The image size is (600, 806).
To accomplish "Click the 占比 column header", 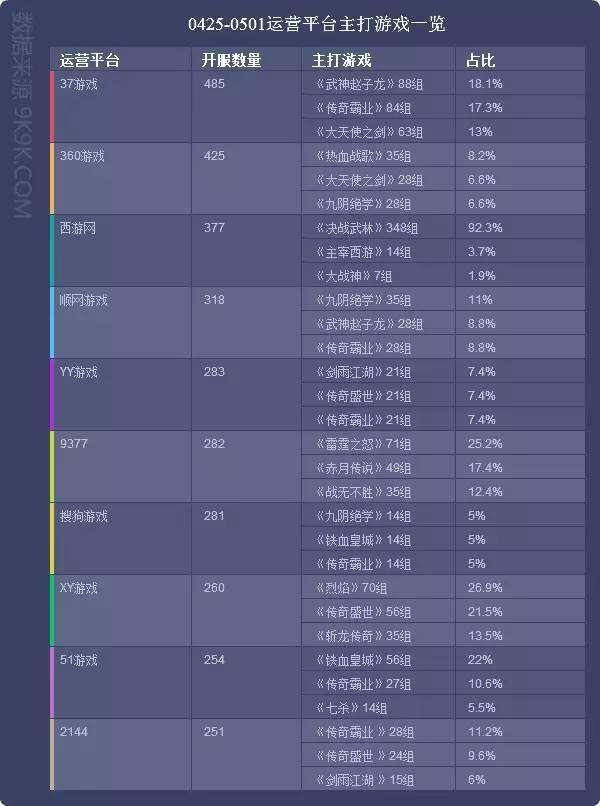I will pyautogui.click(x=480, y=60).
